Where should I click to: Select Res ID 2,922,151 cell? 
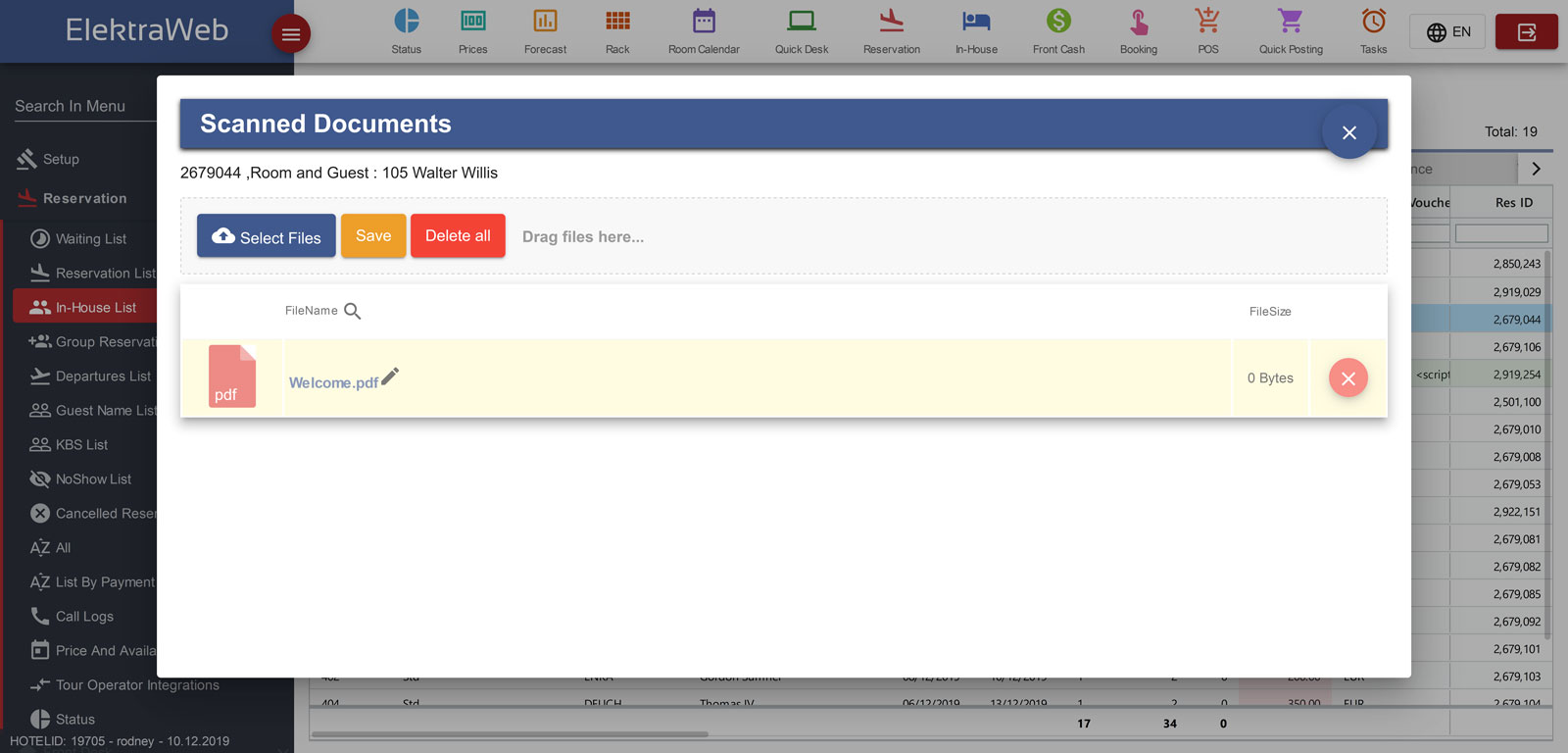click(x=1500, y=511)
